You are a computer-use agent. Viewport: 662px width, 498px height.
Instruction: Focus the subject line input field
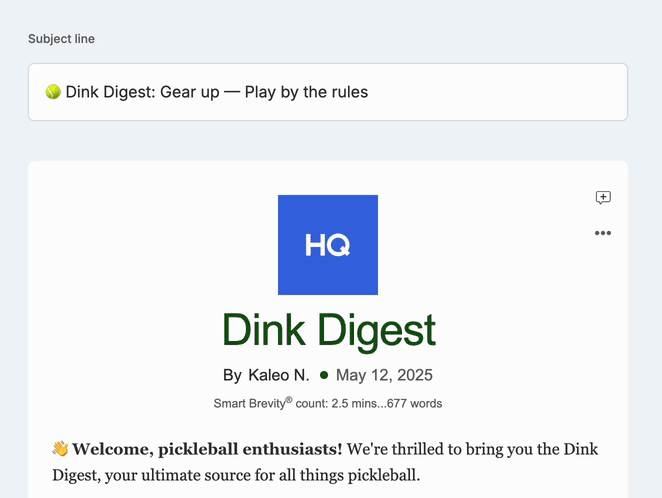coord(328,92)
